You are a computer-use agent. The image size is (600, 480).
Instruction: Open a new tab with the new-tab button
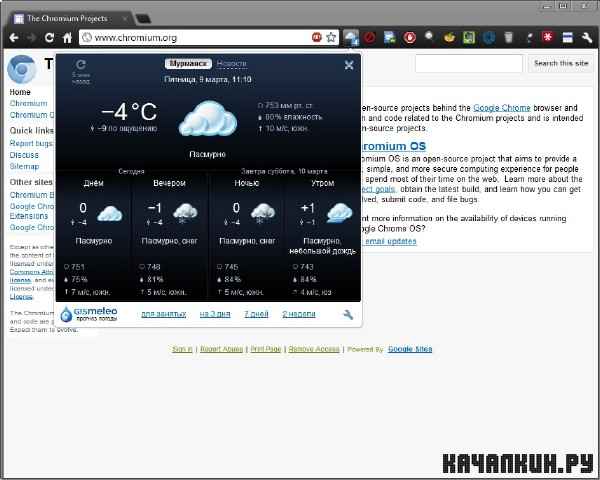(143, 19)
